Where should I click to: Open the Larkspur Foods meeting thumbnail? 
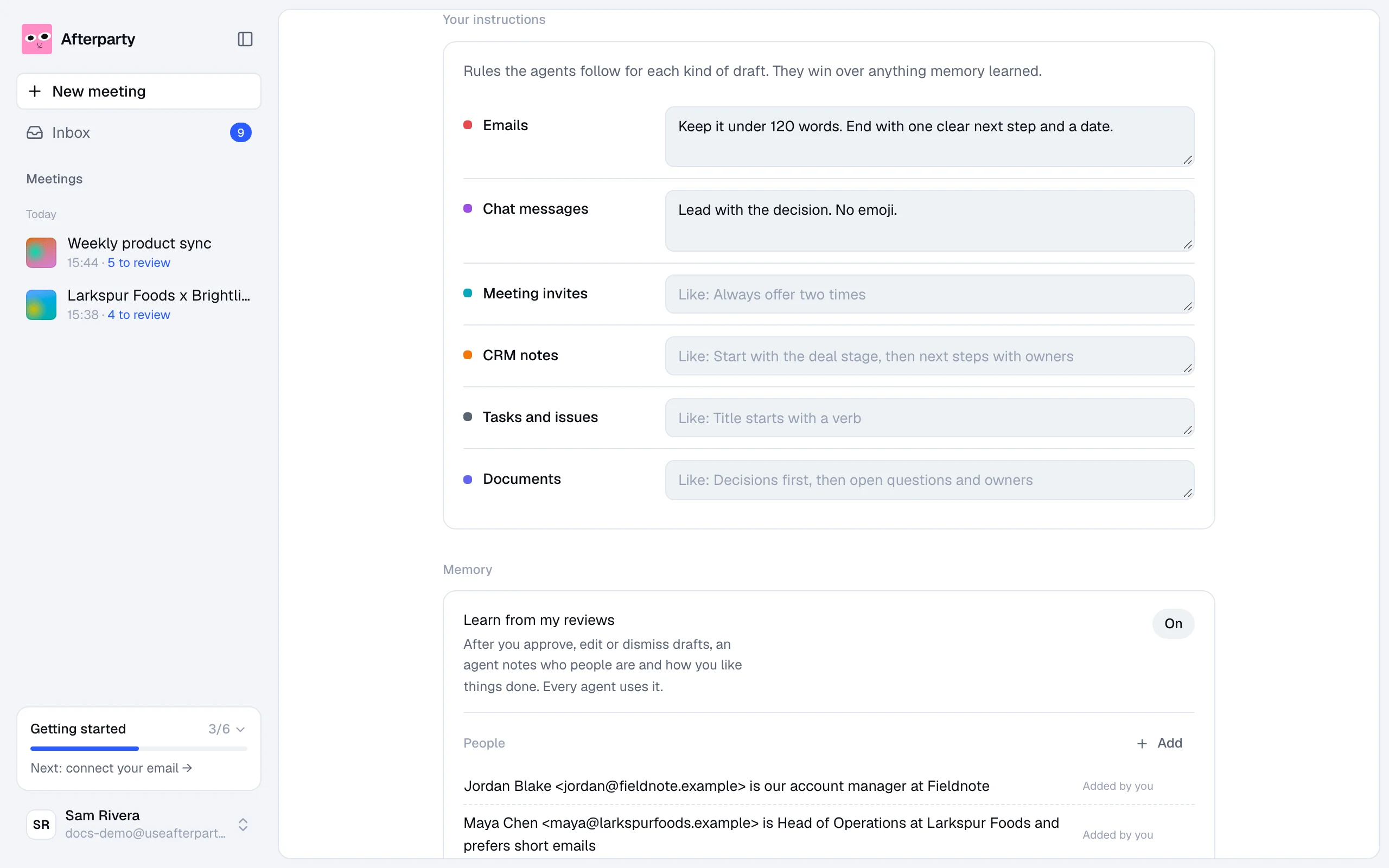[x=41, y=305]
